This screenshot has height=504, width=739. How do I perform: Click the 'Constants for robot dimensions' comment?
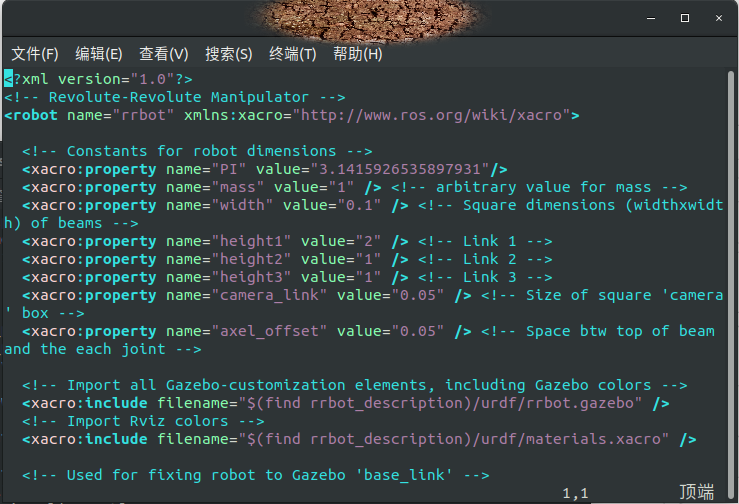[x=197, y=151]
